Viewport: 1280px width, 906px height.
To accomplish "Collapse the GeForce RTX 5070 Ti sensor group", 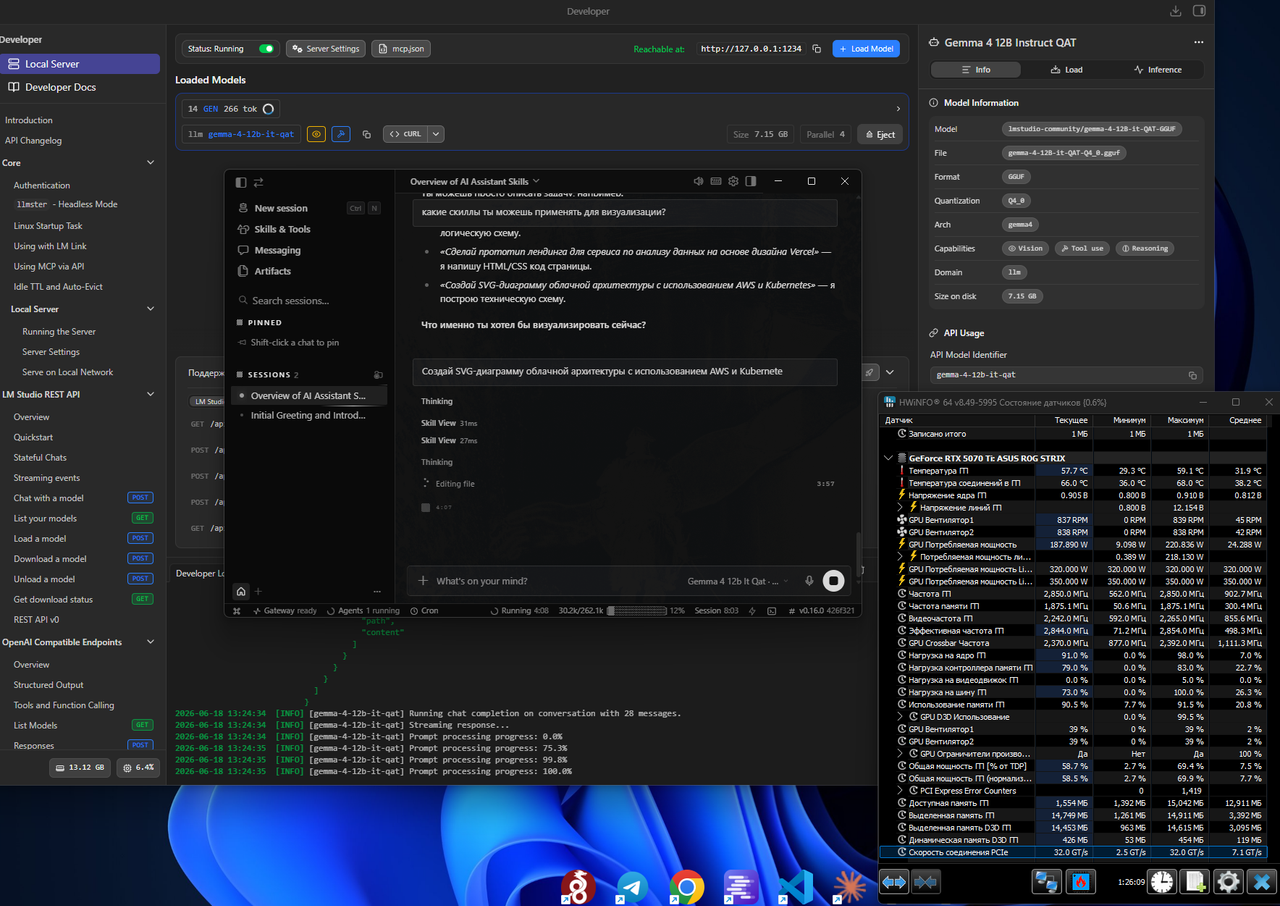I will coord(889,458).
